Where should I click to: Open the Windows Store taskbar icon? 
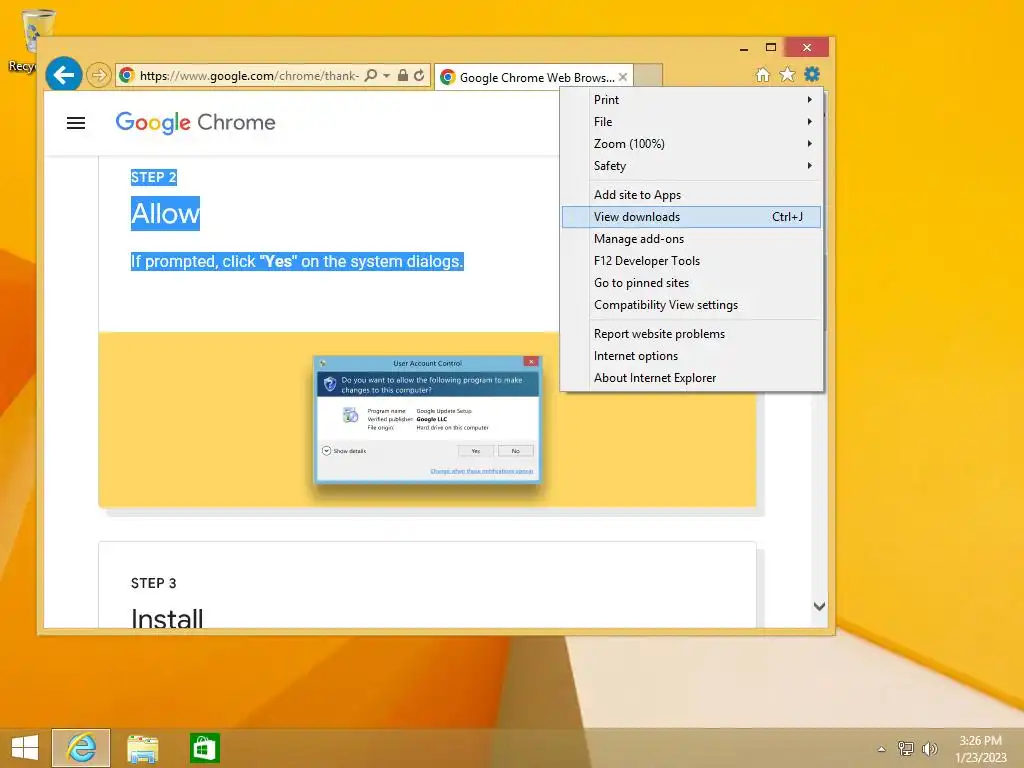[204, 748]
